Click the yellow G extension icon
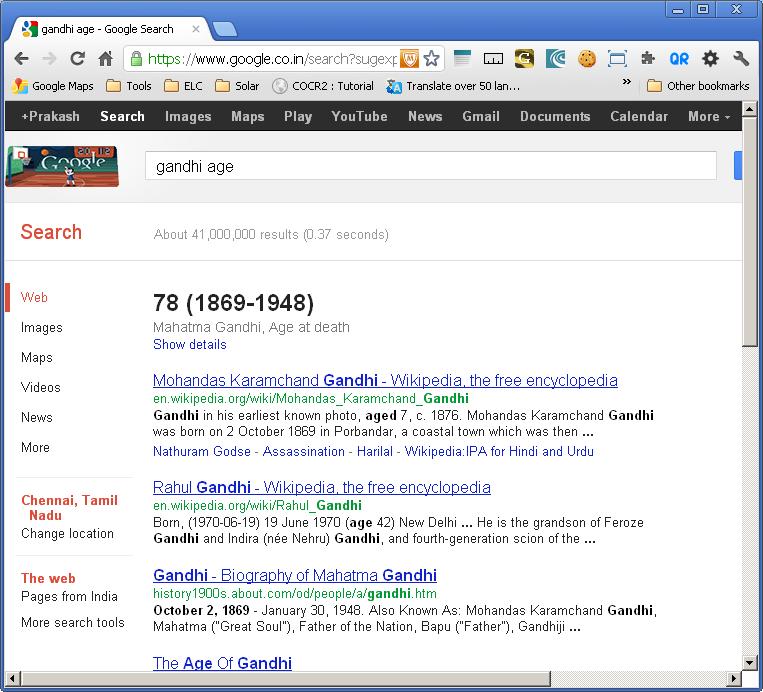This screenshot has width=763, height=692. [524, 59]
